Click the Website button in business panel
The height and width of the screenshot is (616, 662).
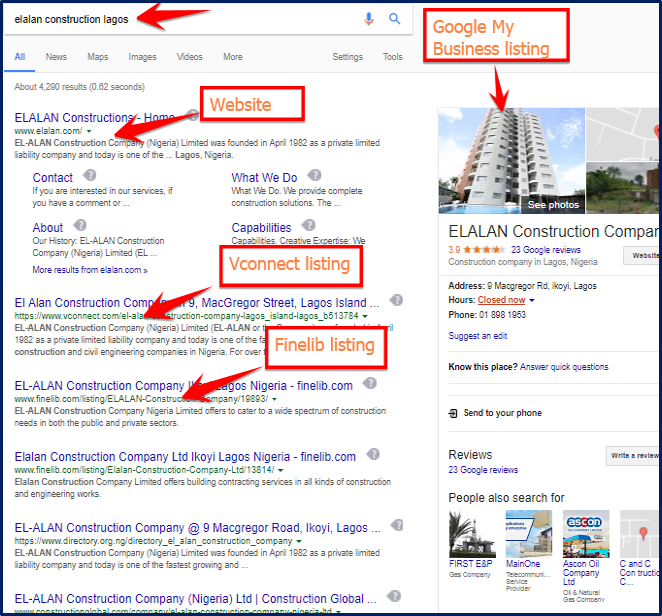coord(642,255)
